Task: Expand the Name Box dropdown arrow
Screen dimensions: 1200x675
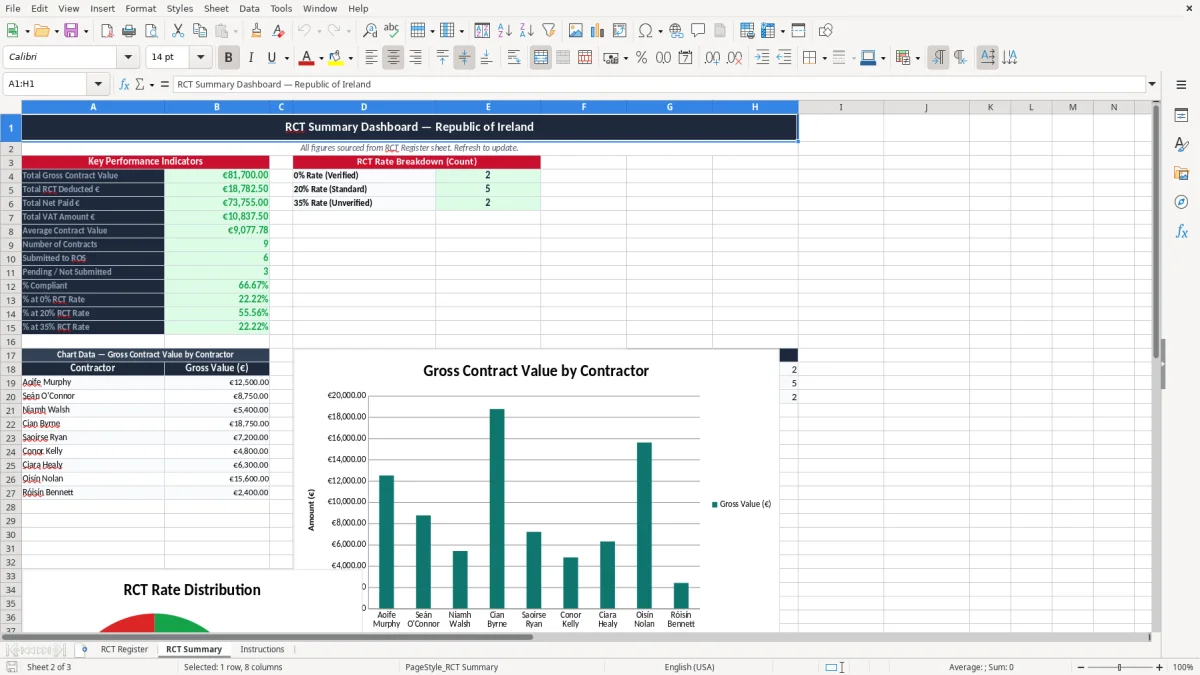Action: coord(98,84)
